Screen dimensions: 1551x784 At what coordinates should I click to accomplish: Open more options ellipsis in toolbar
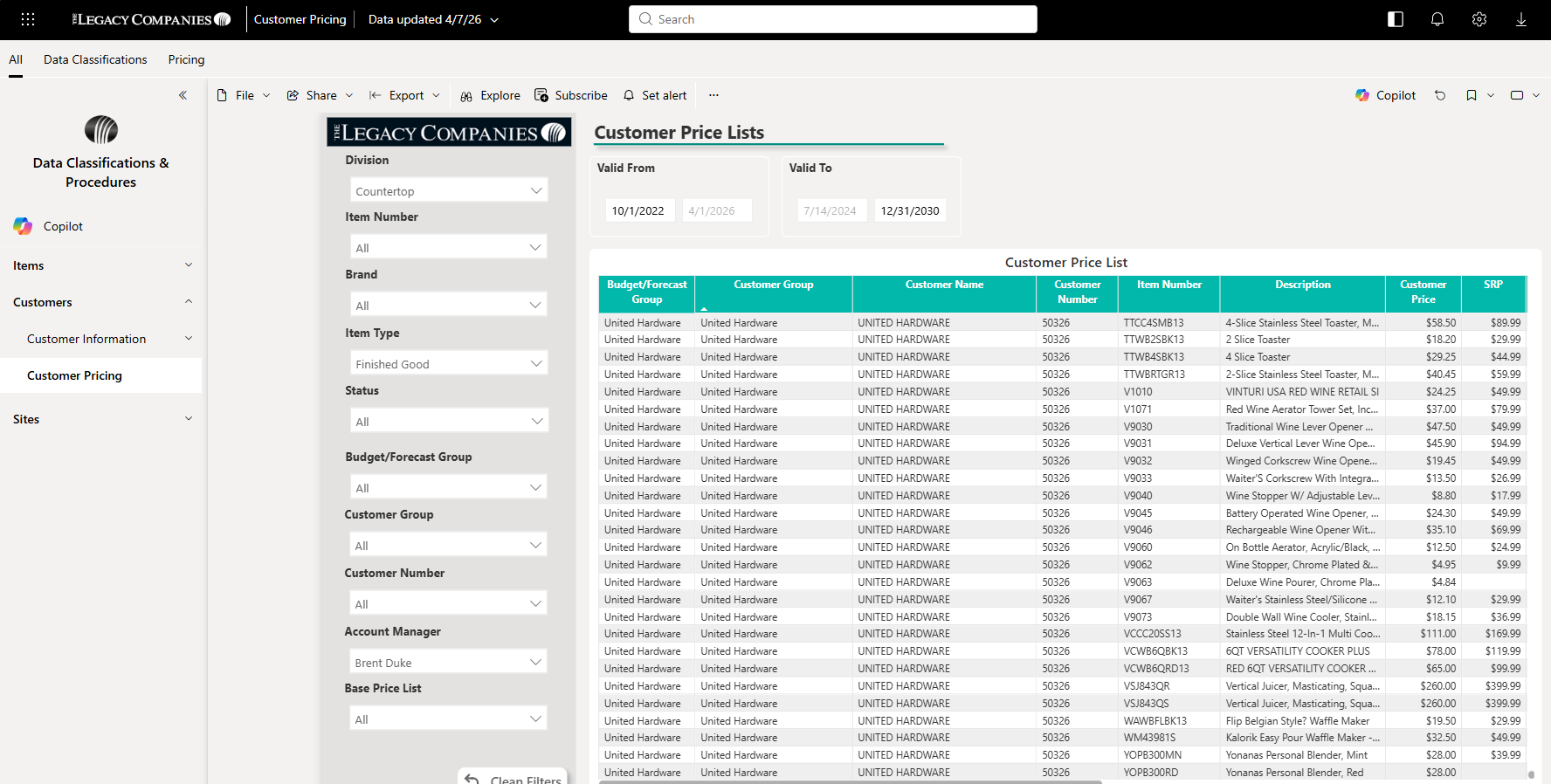[x=713, y=95]
